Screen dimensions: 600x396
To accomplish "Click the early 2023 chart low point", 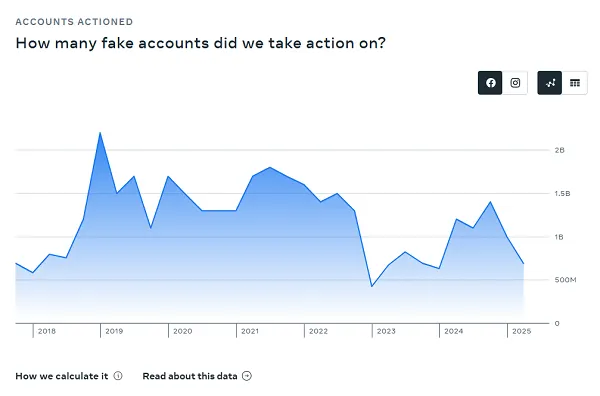I will tap(372, 286).
